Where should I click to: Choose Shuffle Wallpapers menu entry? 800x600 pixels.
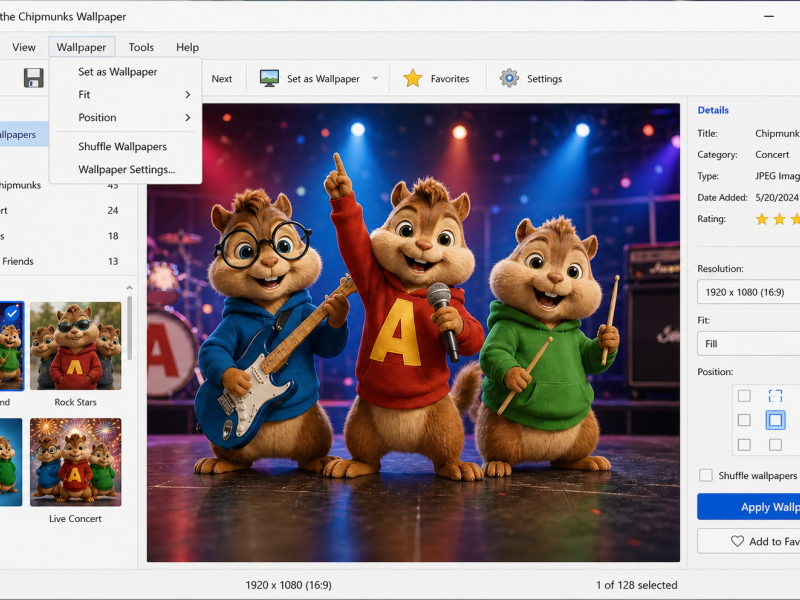pos(126,146)
